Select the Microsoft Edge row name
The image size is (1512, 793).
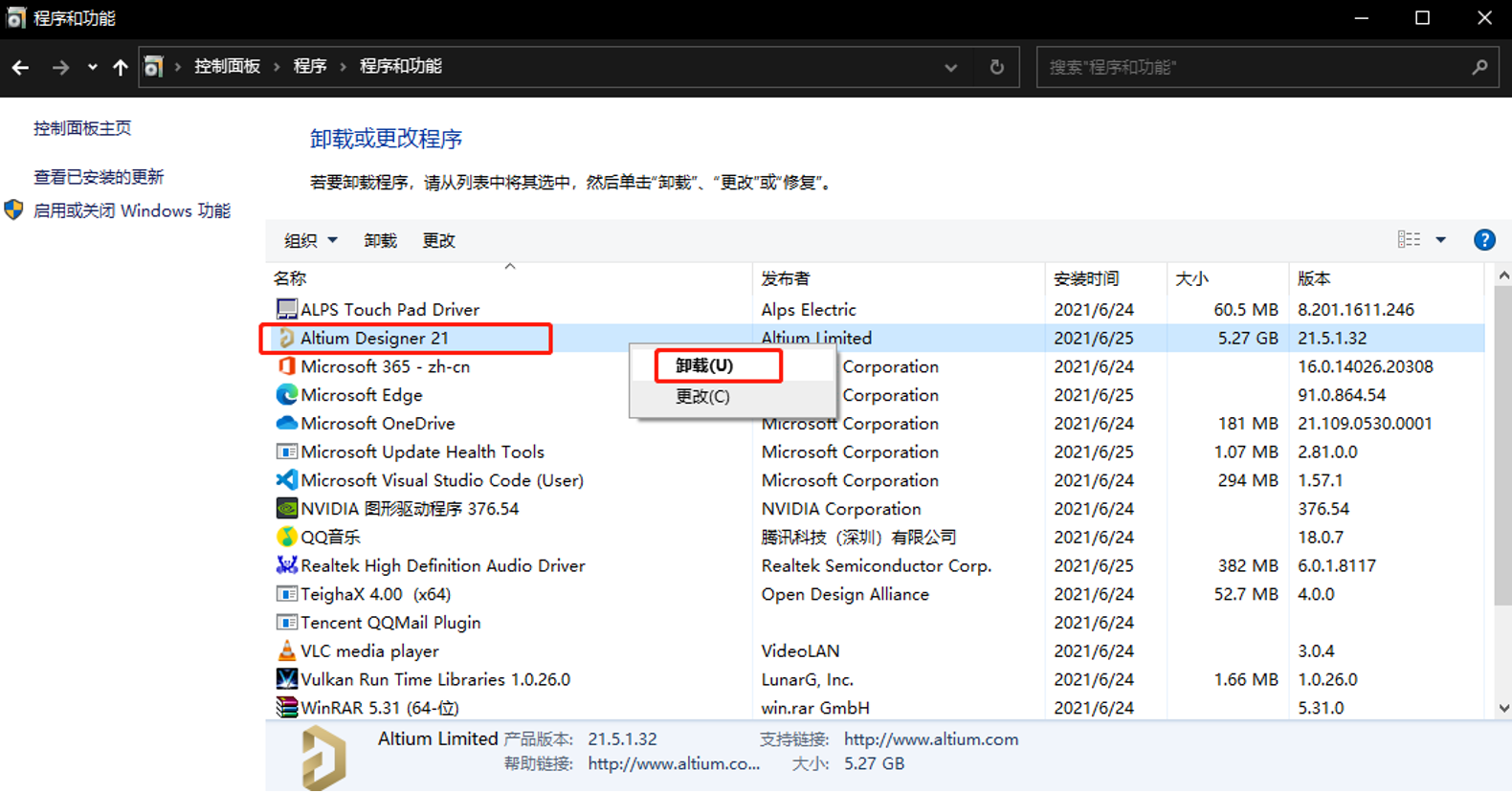coord(361,395)
